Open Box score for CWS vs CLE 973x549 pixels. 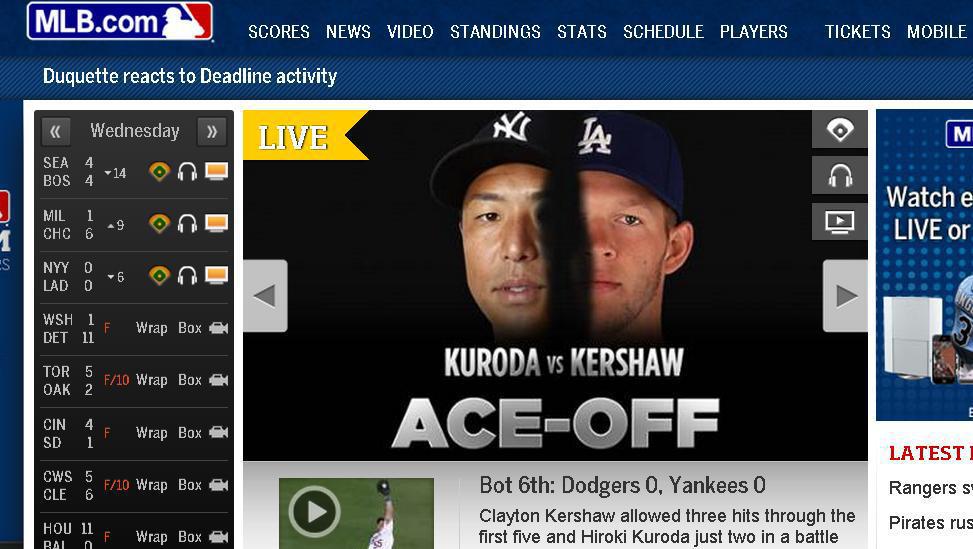[190, 484]
